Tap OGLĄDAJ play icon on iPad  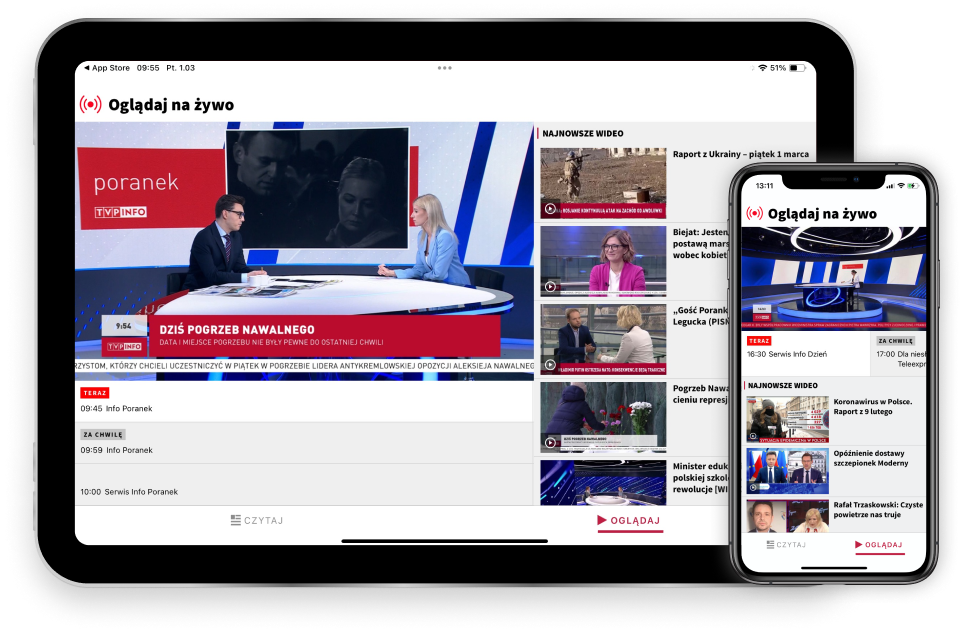602,520
